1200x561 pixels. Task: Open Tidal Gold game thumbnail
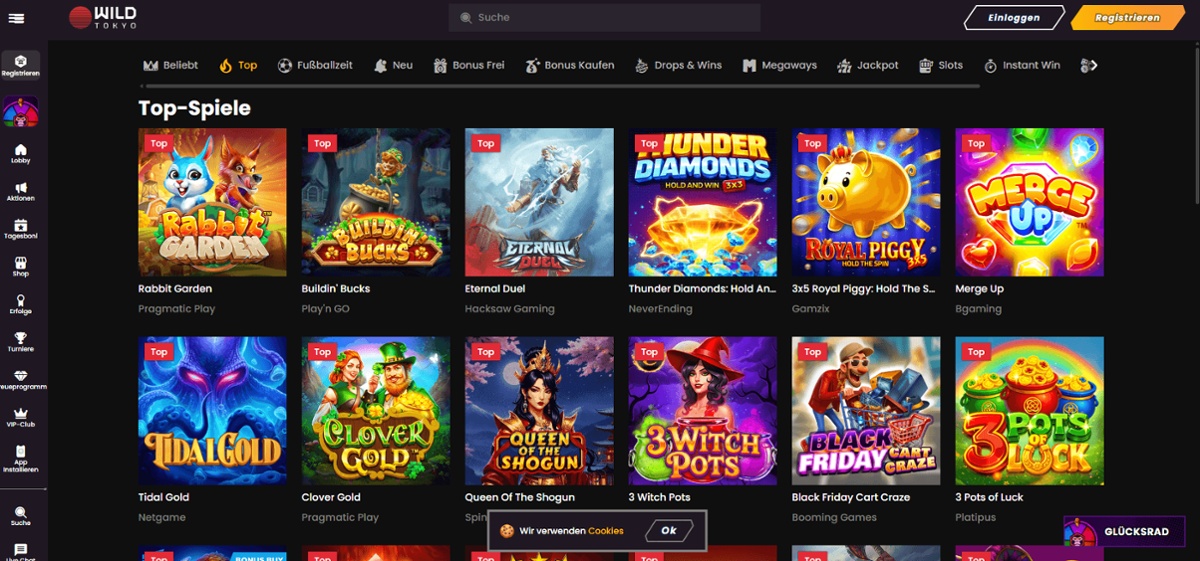point(212,411)
